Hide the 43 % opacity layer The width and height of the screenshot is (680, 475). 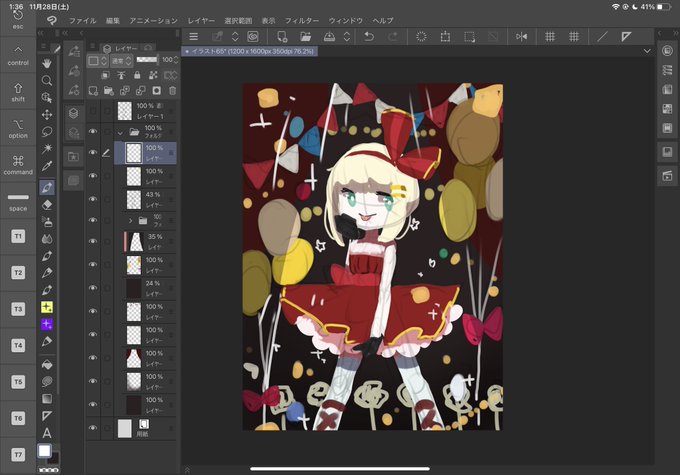[93, 199]
